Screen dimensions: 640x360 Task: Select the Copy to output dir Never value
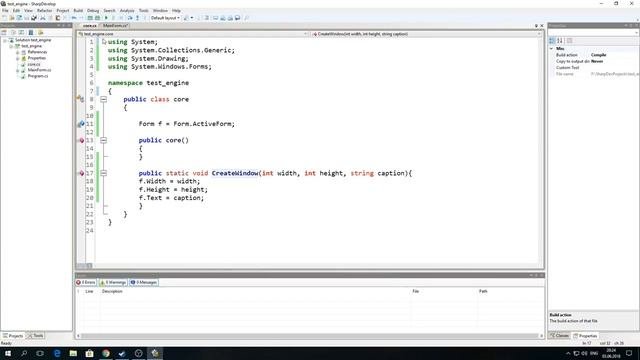[x=597, y=61]
